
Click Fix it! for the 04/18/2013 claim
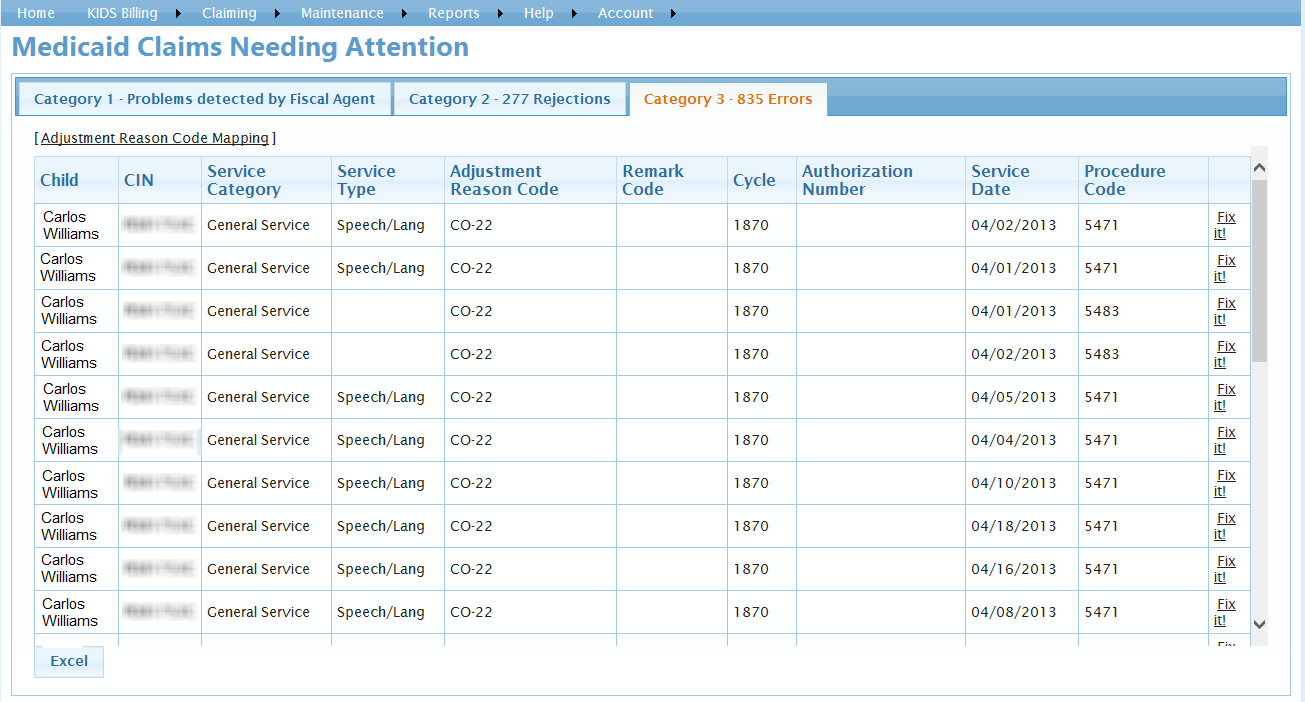tap(1225, 526)
